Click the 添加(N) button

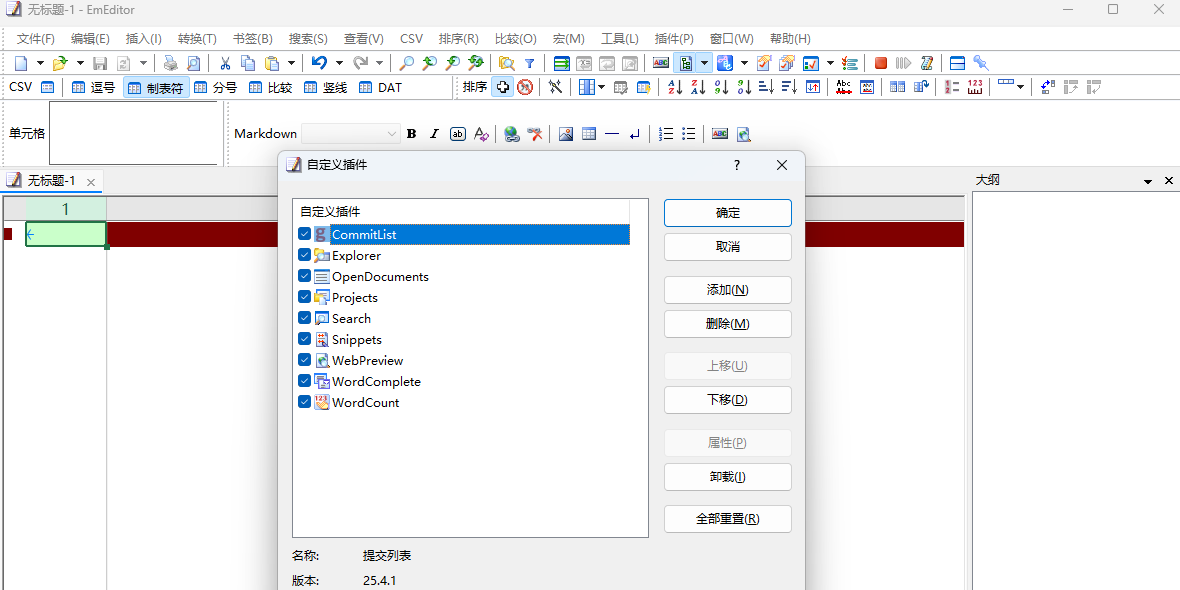point(727,290)
